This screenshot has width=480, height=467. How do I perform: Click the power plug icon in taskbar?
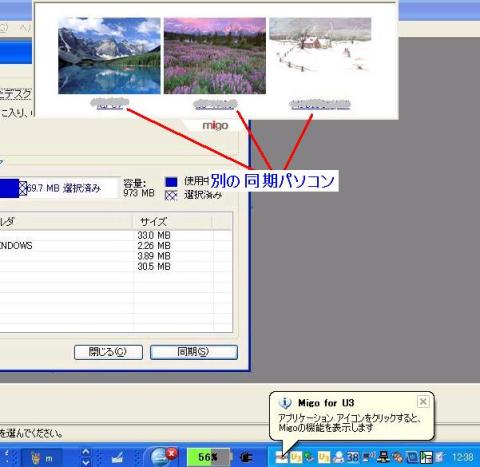(246, 457)
